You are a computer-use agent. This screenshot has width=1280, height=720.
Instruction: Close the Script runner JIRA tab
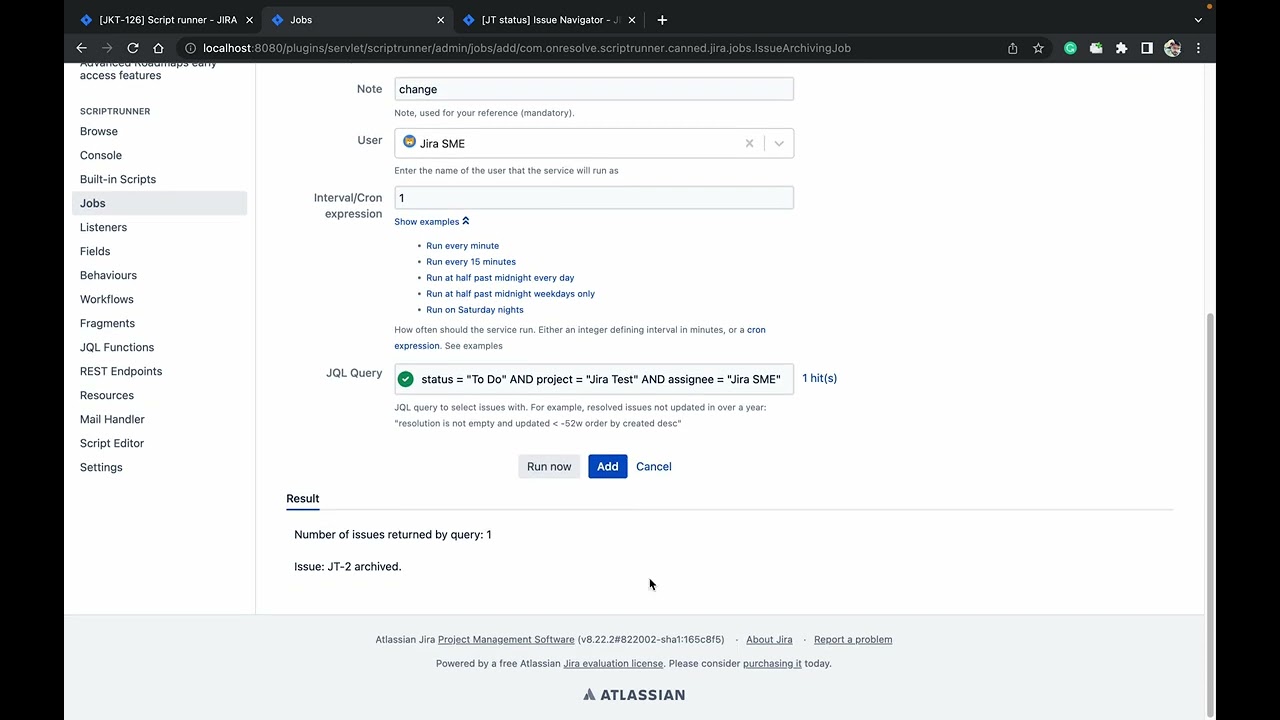pyautogui.click(x=249, y=20)
